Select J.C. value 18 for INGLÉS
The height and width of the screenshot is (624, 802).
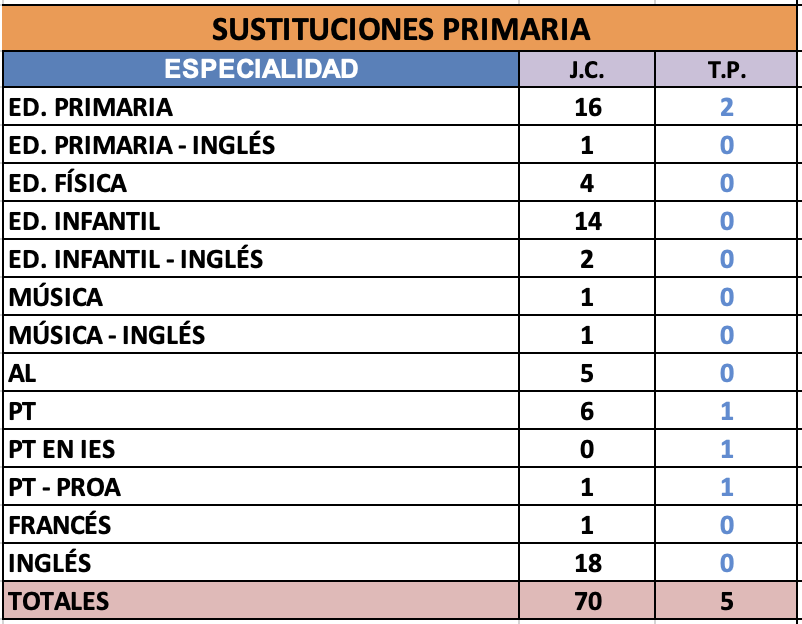click(x=587, y=563)
